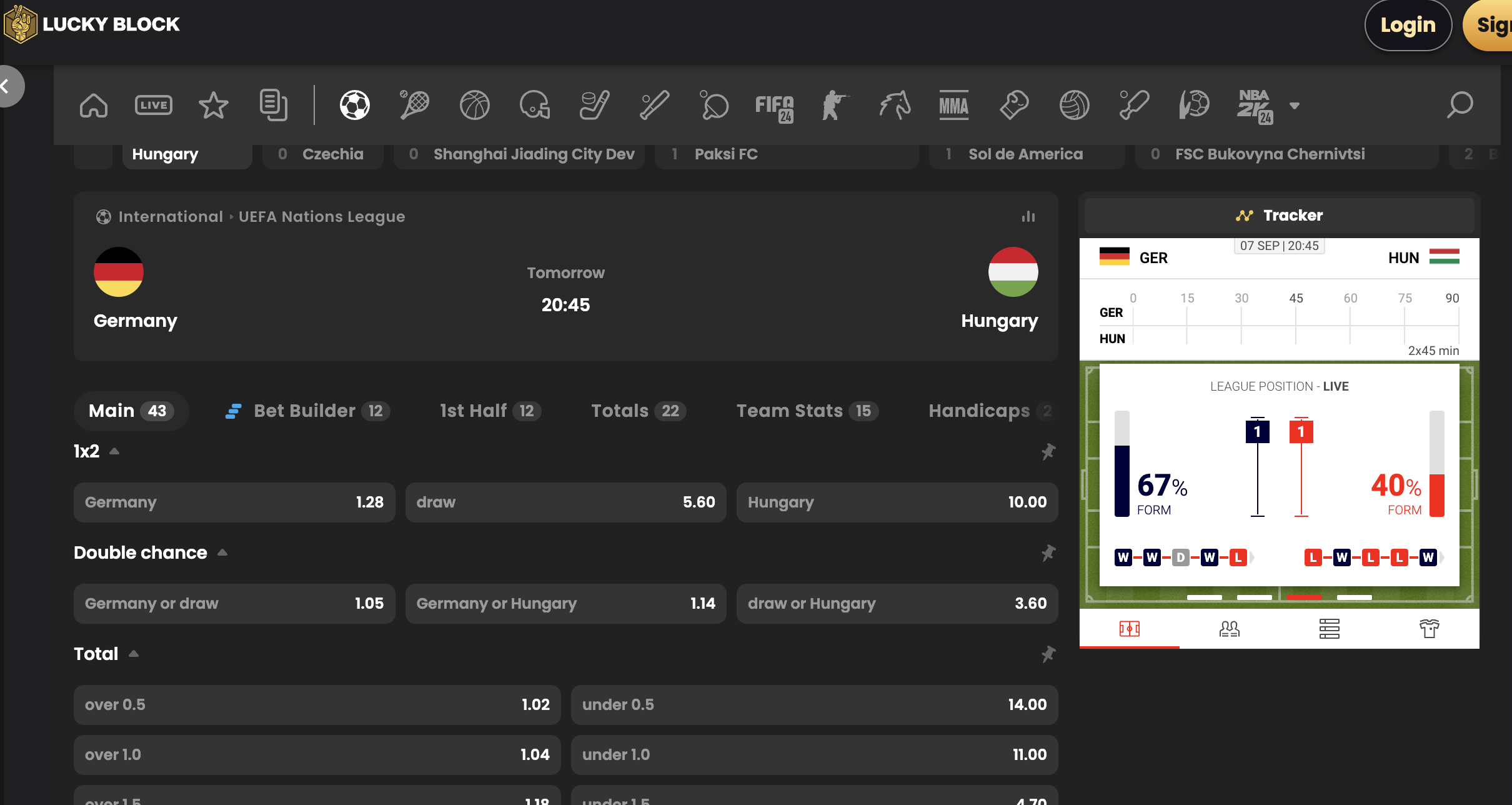This screenshot has height=805, width=1512.
Task: Select the Soccer ball sport icon
Action: 355,105
